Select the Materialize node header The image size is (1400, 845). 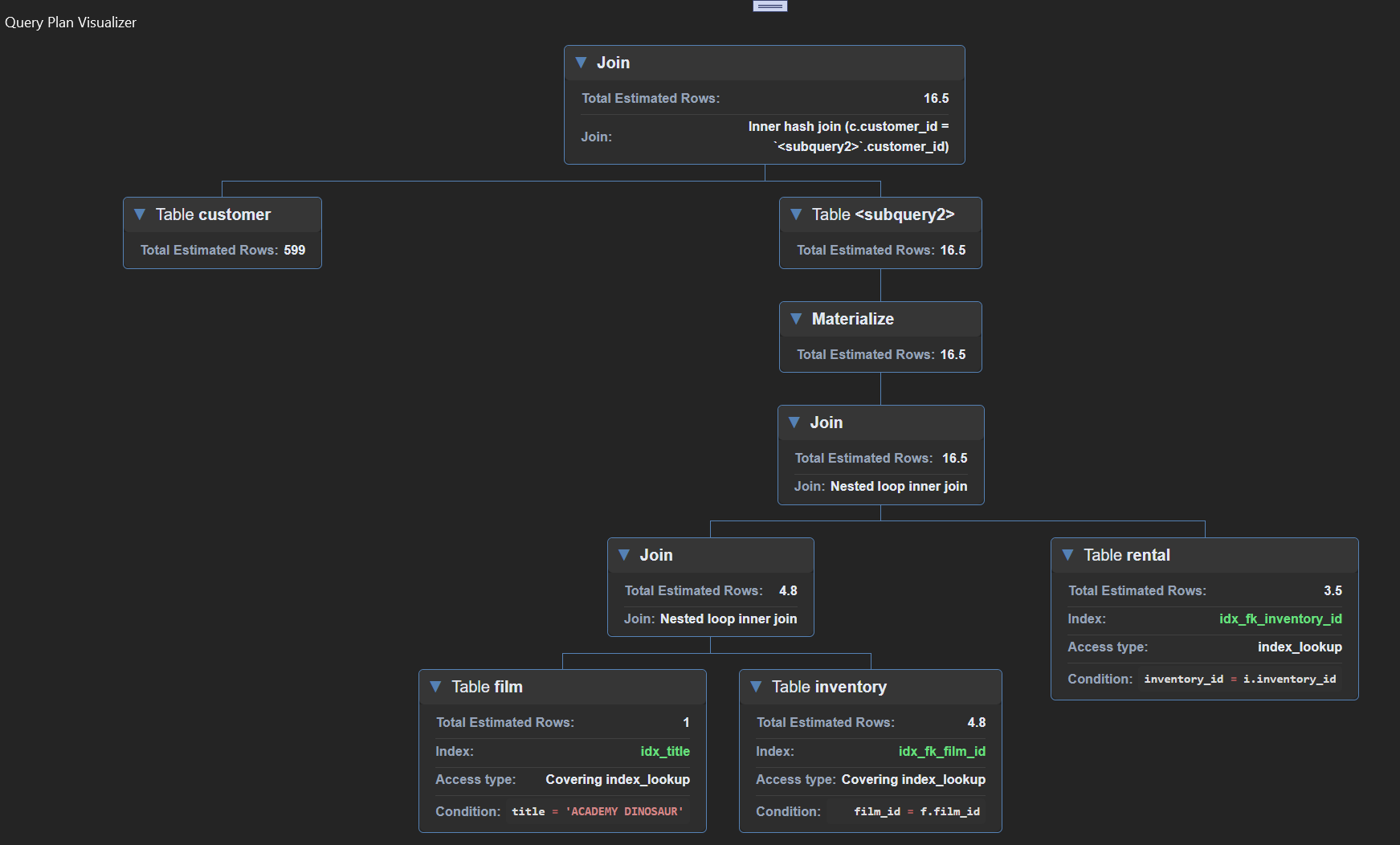(x=853, y=319)
